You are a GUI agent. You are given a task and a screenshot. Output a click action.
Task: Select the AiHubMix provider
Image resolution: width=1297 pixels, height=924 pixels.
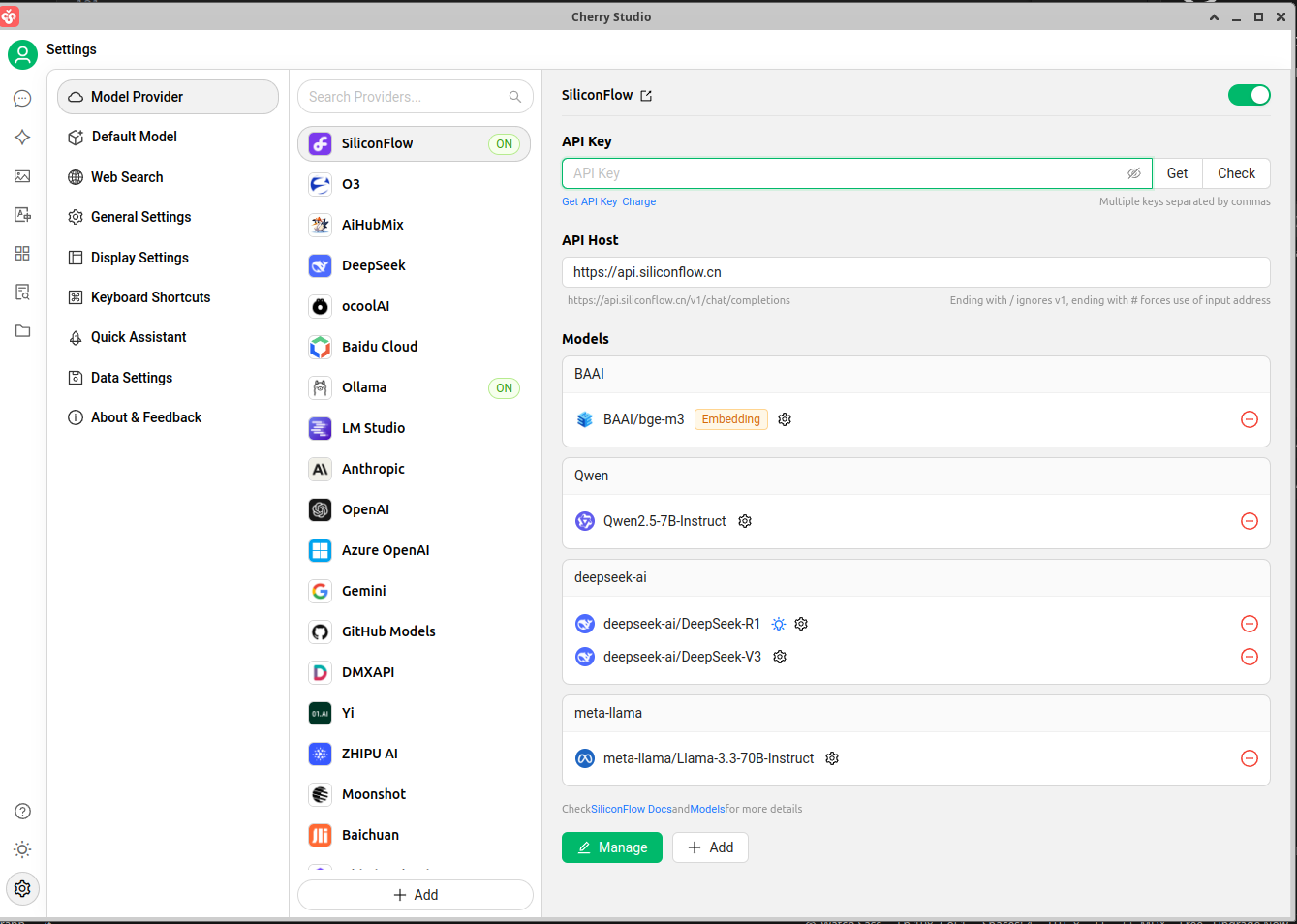pyautogui.click(x=415, y=225)
